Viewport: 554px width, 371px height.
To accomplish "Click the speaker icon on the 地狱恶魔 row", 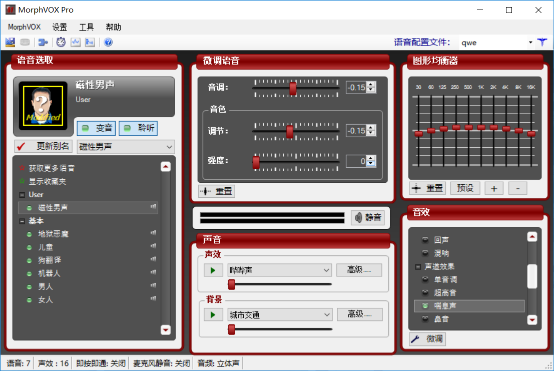I will point(153,233).
